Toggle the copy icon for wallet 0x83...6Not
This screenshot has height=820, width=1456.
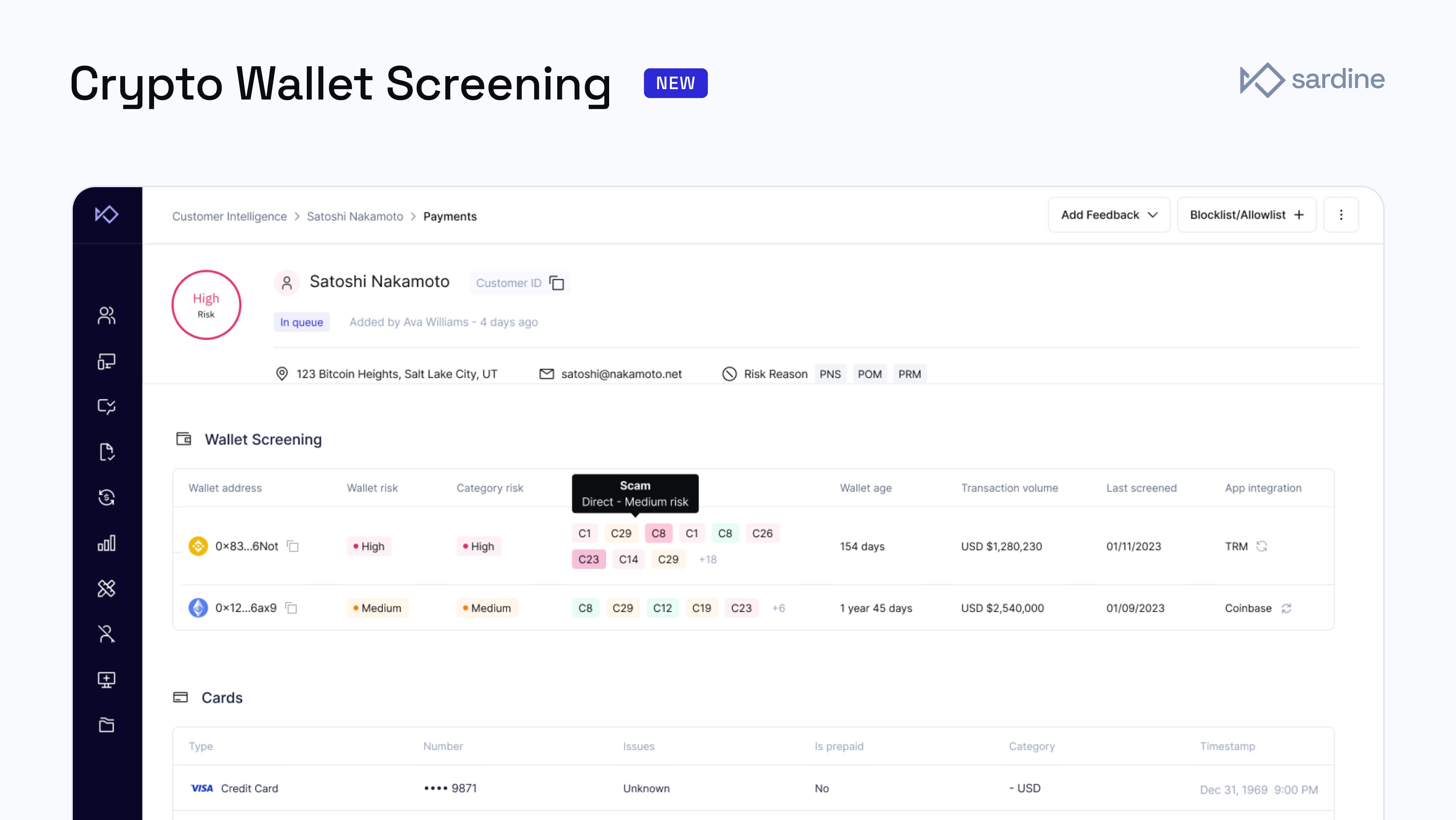tap(295, 546)
